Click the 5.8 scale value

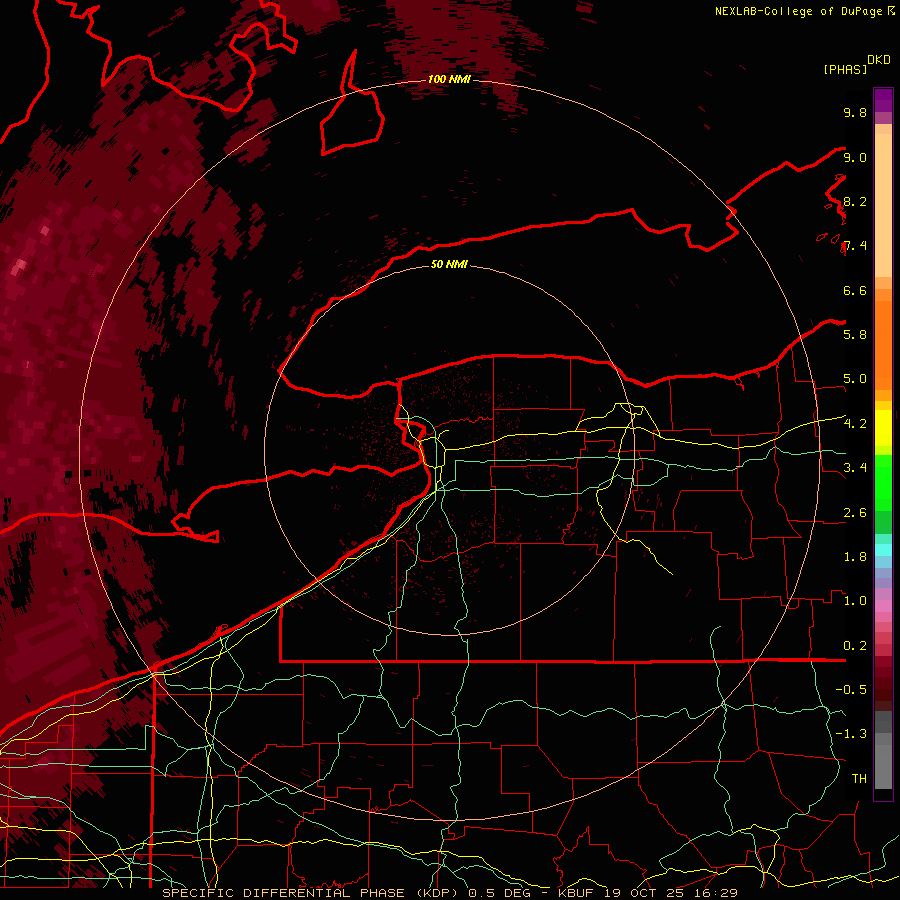pos(855,334)
